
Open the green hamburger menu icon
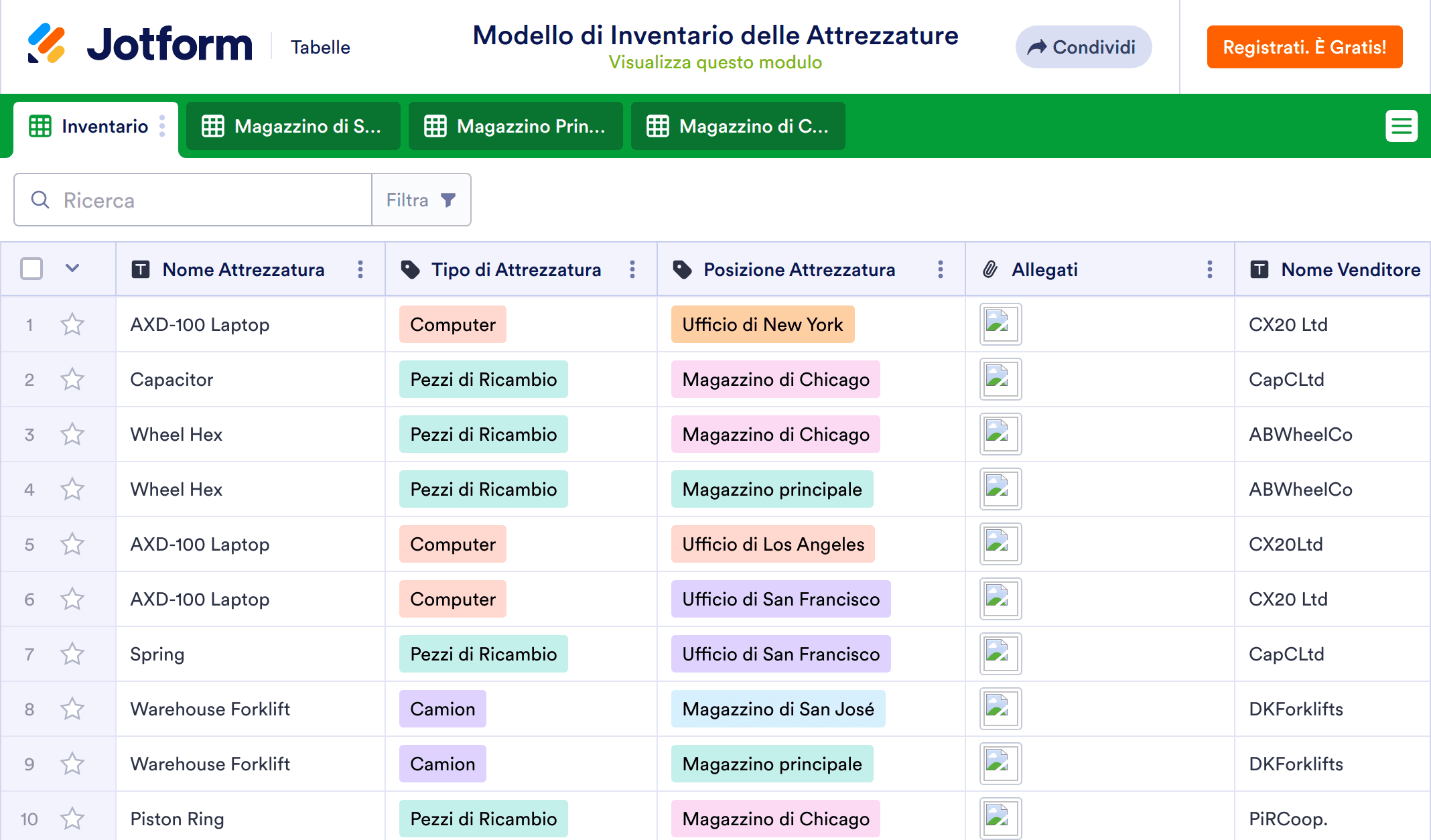click(1401, 126)
